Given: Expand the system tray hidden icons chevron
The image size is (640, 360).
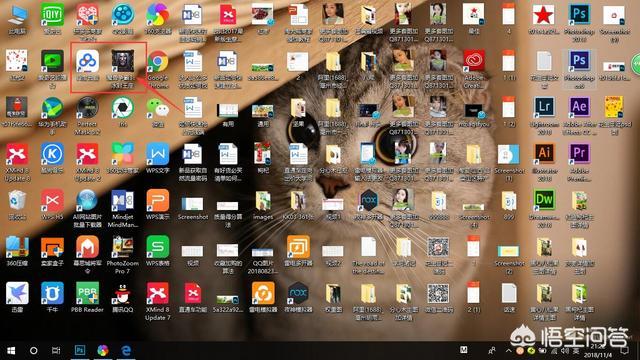Looking at the screenshot, I should point(509,350).
